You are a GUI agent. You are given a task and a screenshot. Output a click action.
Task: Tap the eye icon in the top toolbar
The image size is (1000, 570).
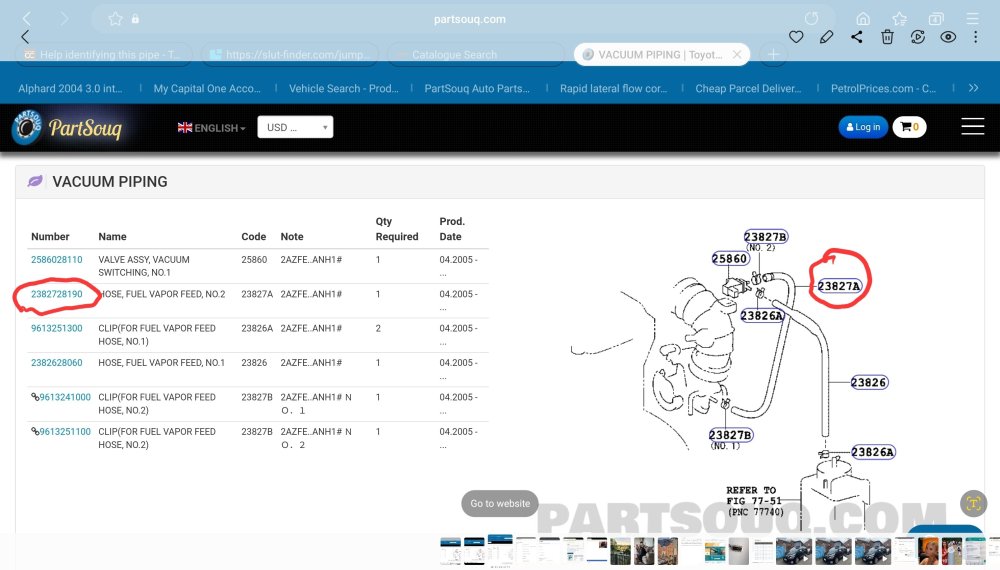tap(948, 37)
